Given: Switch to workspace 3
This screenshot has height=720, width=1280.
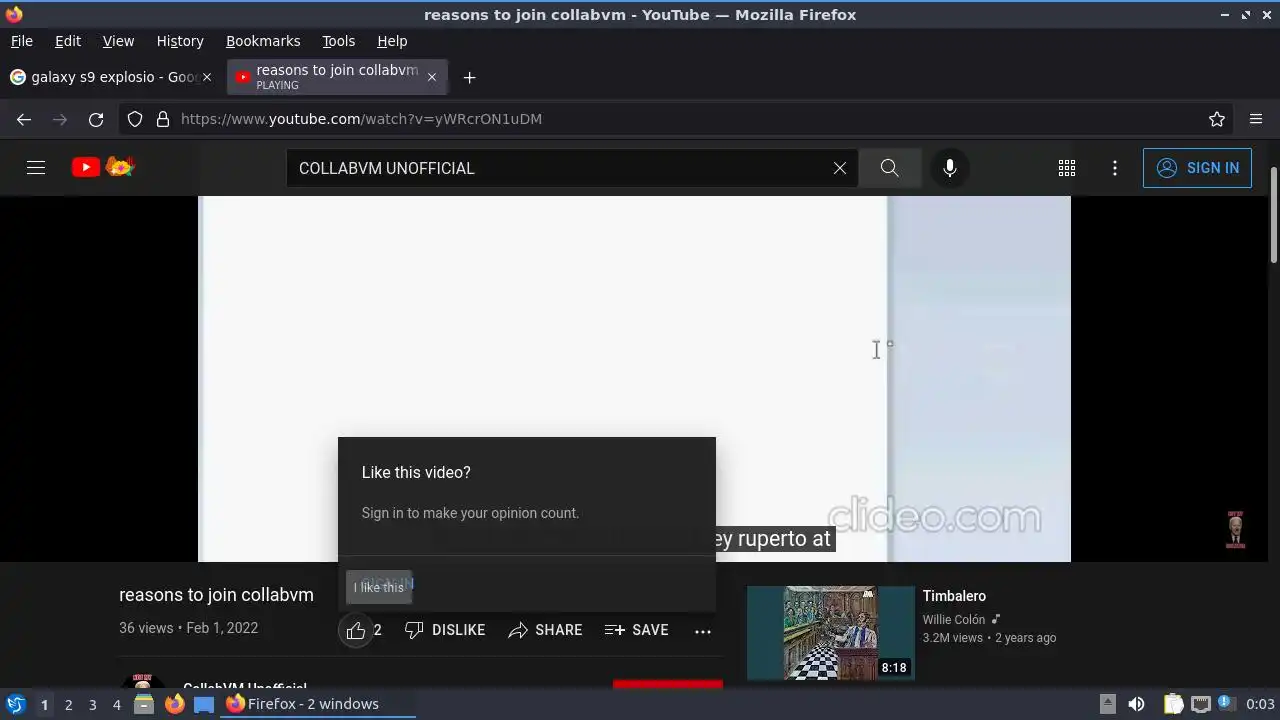Looking at the screenshot, I should pyautogui.click(x=92, y=704).
